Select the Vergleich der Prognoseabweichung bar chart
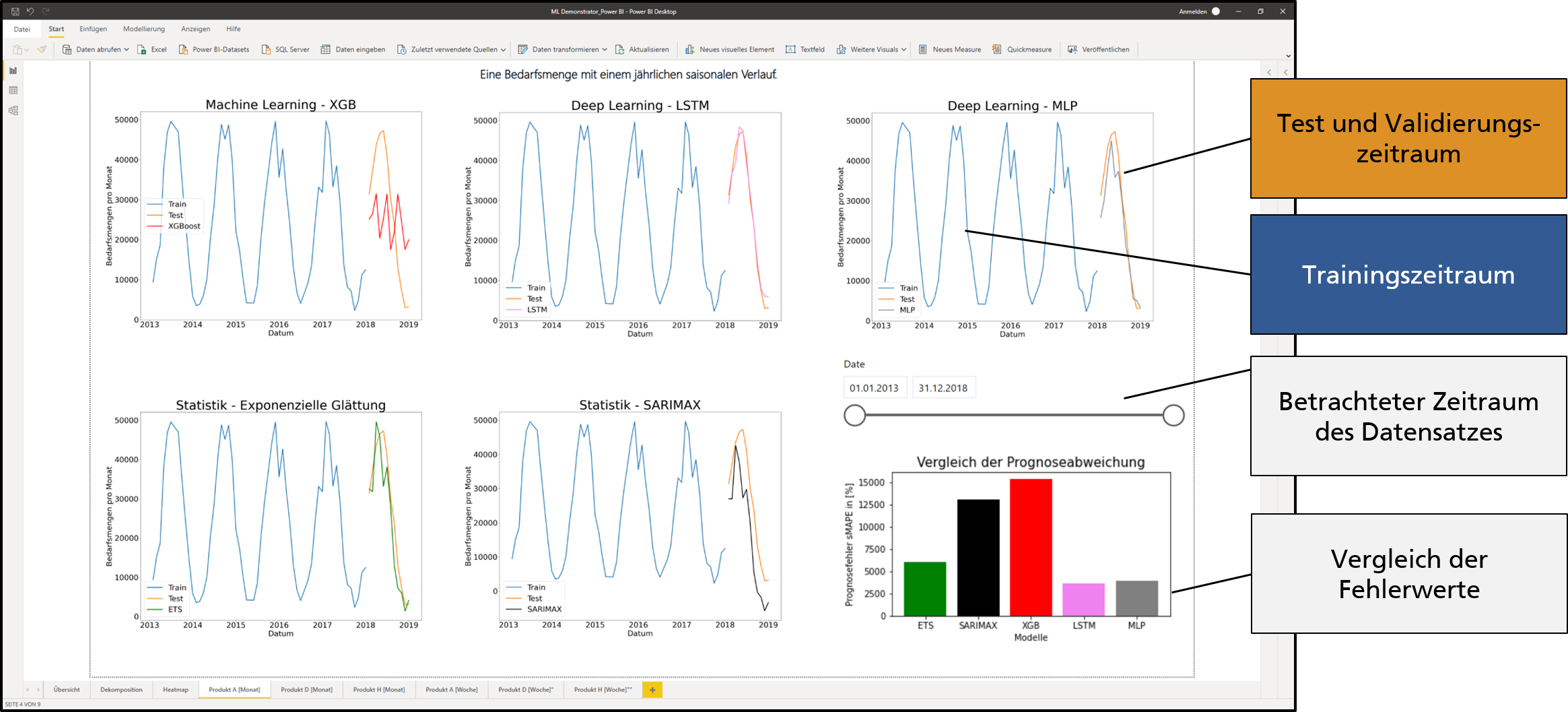 1007,548
